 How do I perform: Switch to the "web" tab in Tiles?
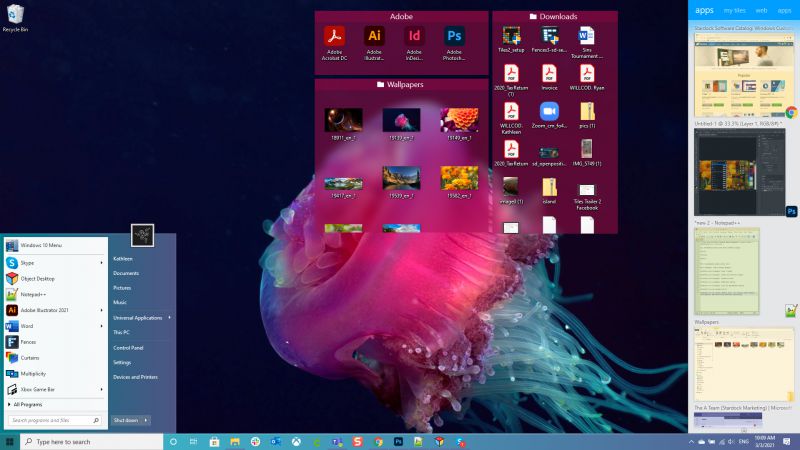coord(761,9)
